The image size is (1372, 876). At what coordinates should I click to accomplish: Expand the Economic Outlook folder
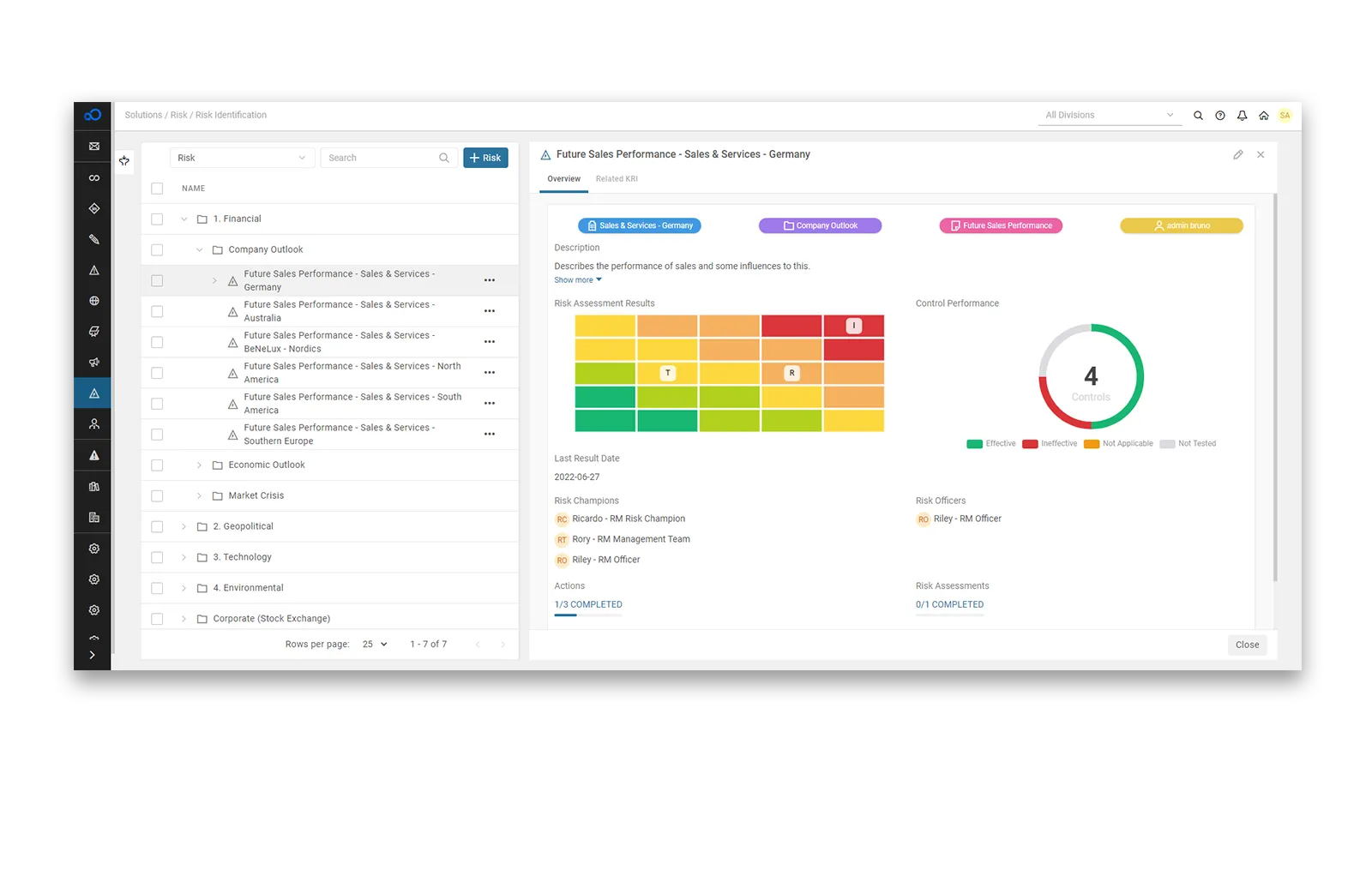click(x=199, y=465)
